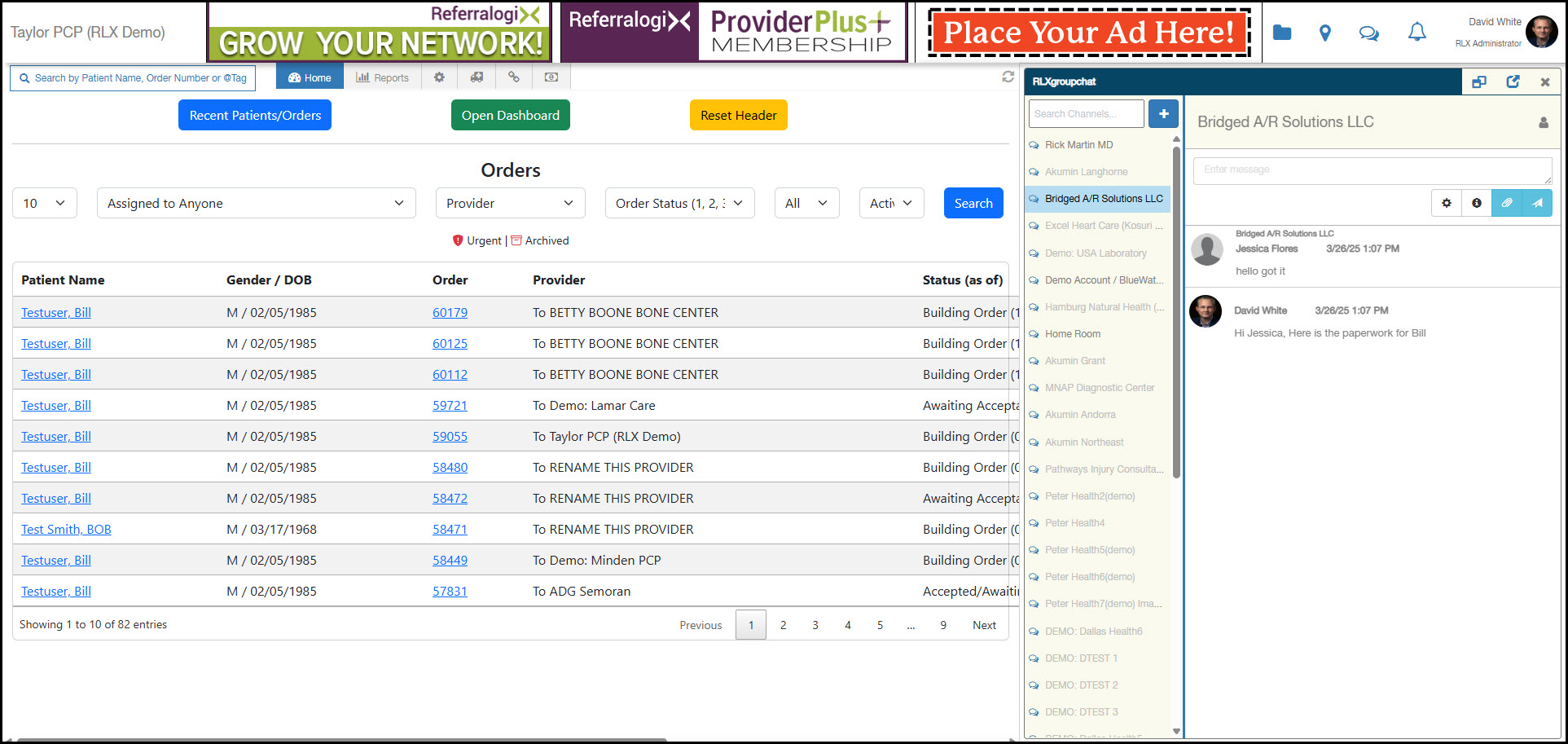Switch to the Home tab
The width and height of the screenshot is (1568, 744).
[310, 77]
